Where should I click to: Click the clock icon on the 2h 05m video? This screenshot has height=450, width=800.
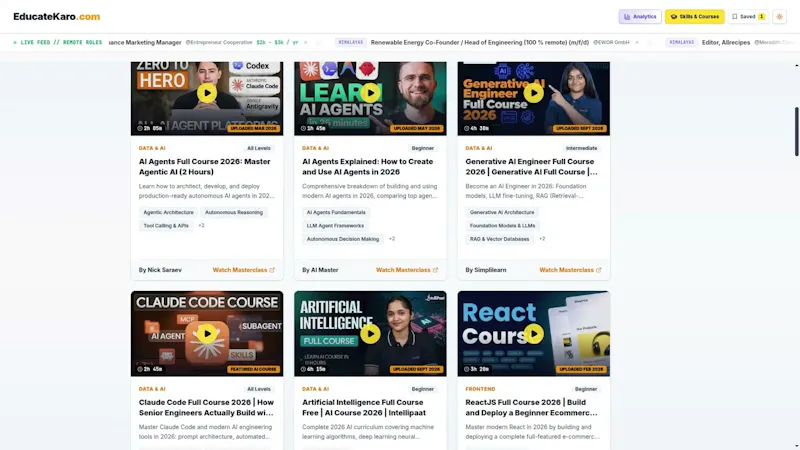coord(140,129)
